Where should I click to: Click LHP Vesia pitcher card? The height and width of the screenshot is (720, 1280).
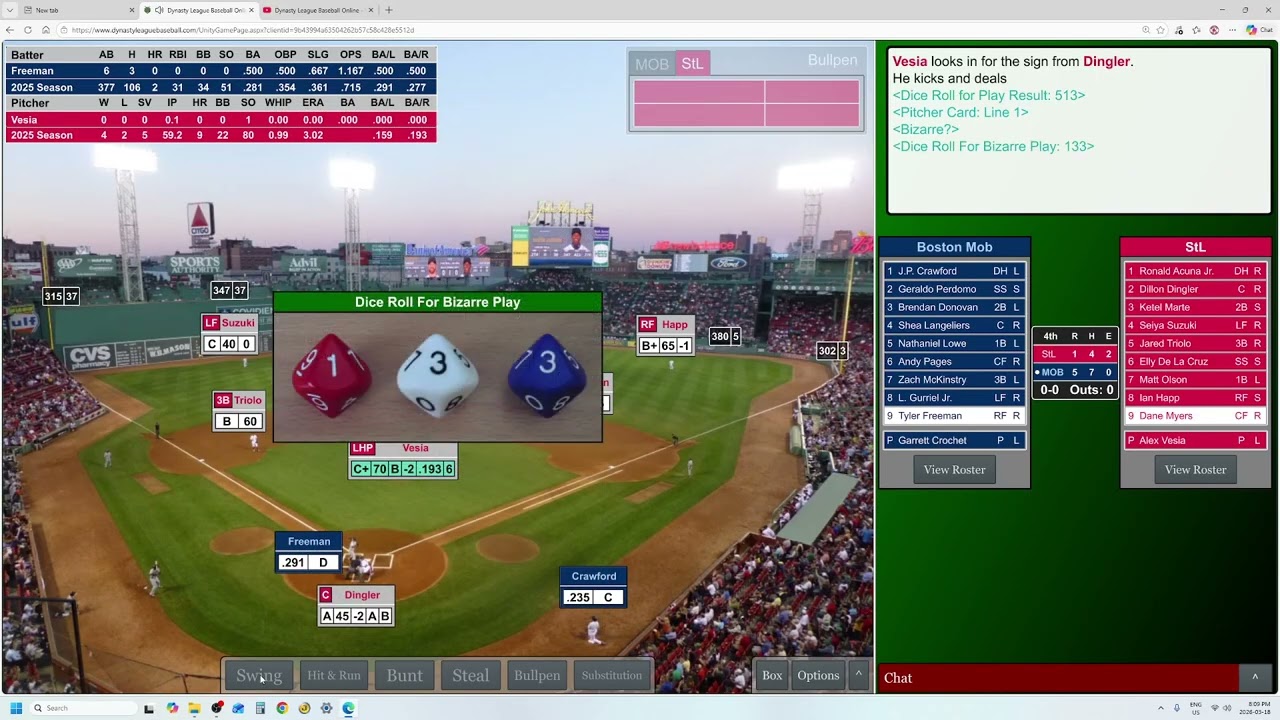point(403,460)
